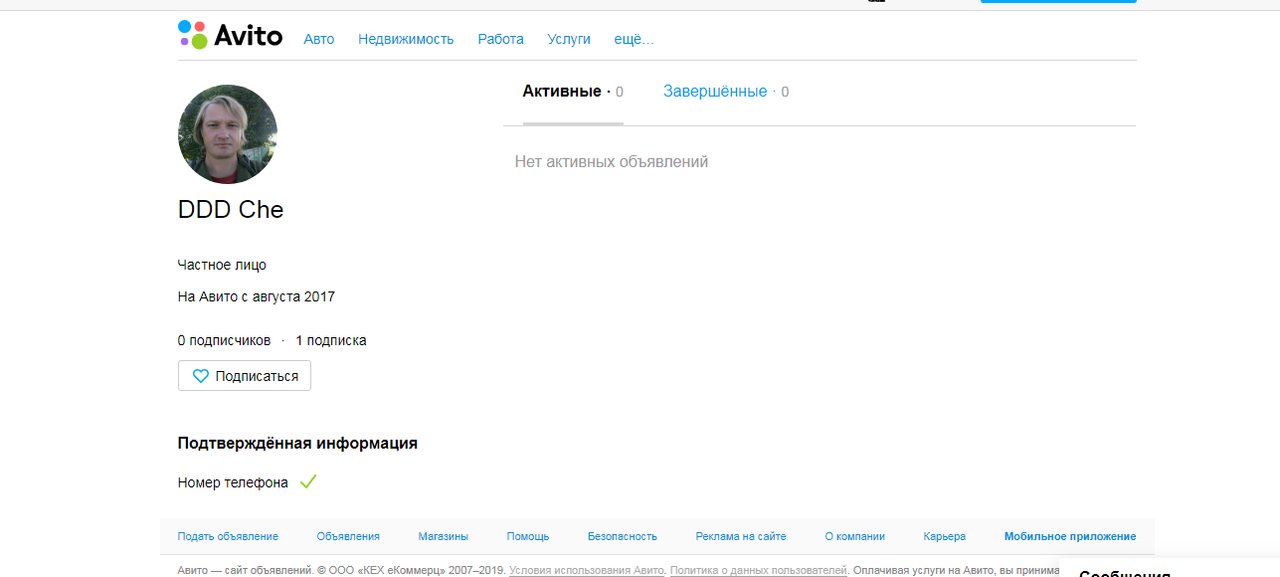Open the Услуги category

coord(569,39)
